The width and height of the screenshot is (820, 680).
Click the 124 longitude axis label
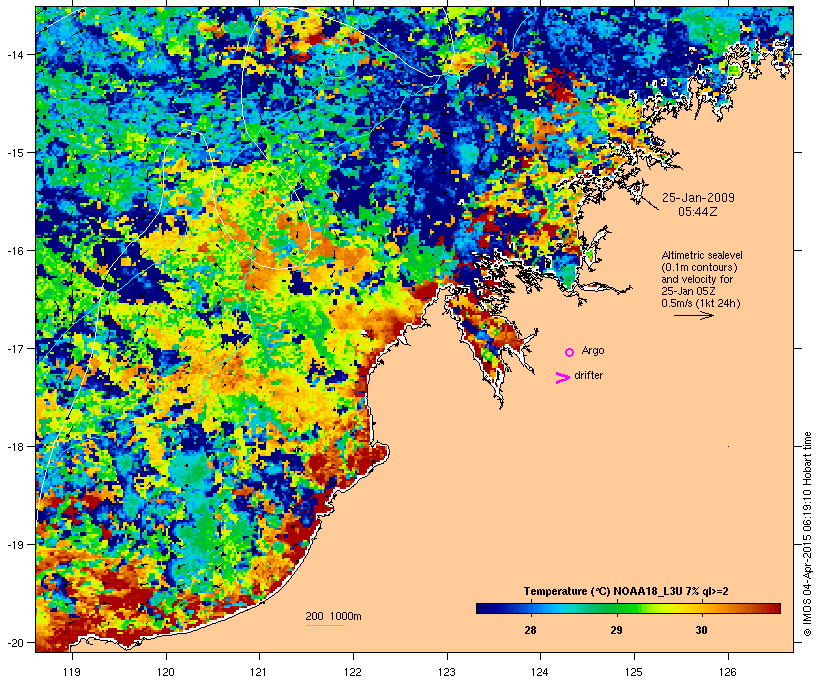[x=540, y=671]
